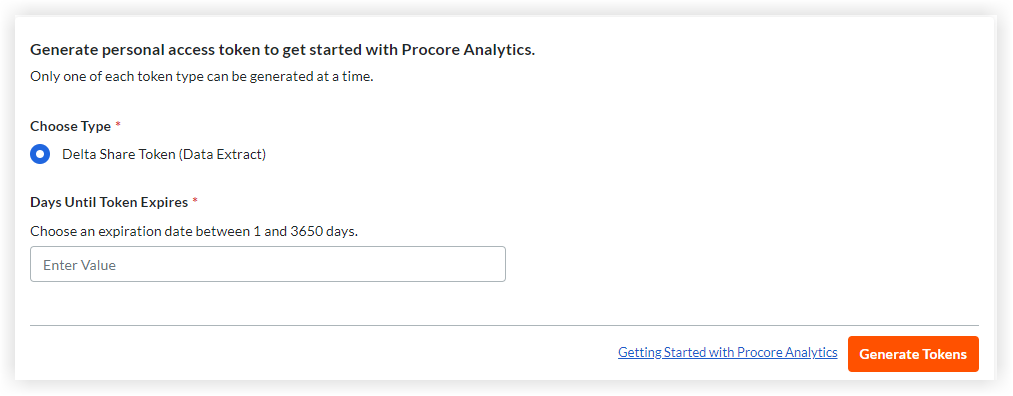Screen dimensions: 1013x396
Task: Click the 'Choose Type' field label
Action: pyautogui.click(x=70, y=127)
